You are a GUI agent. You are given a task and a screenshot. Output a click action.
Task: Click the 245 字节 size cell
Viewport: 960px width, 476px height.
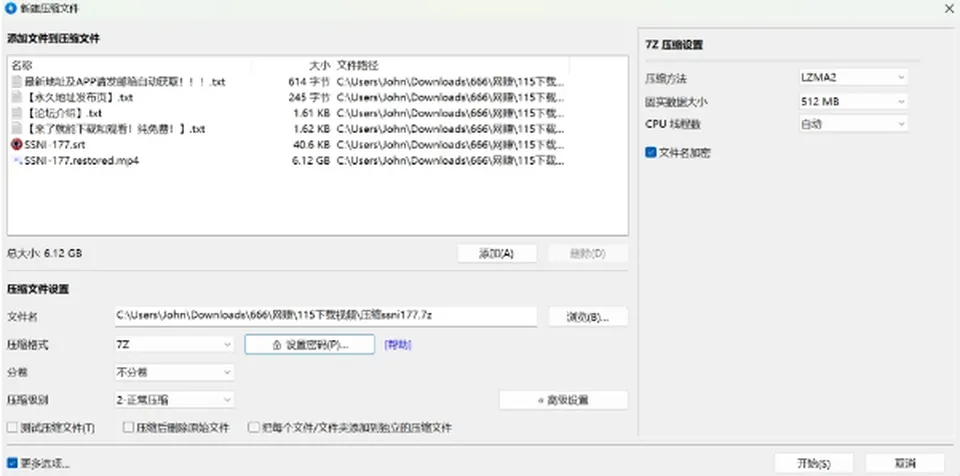click(x=309, y=97)
